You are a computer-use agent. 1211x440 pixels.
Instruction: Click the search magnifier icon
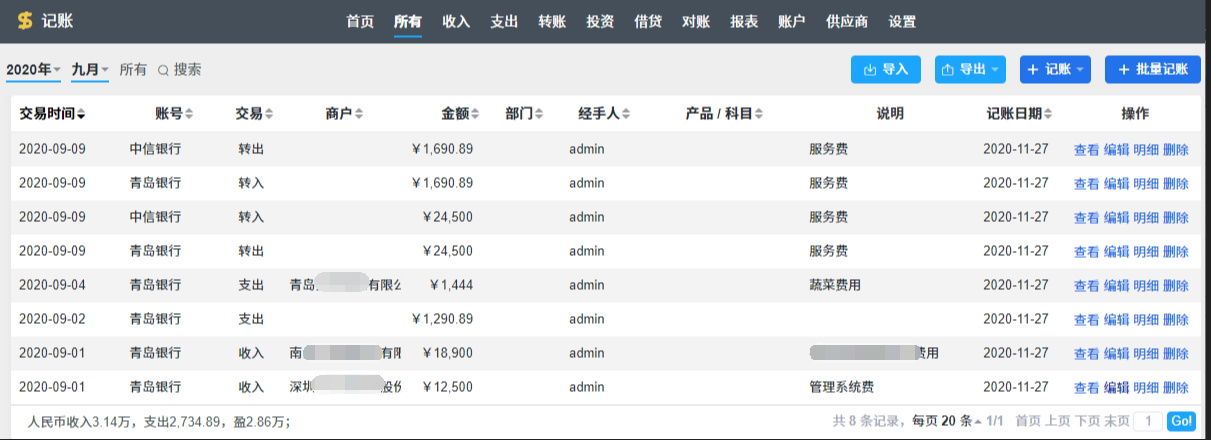point(163,70)
